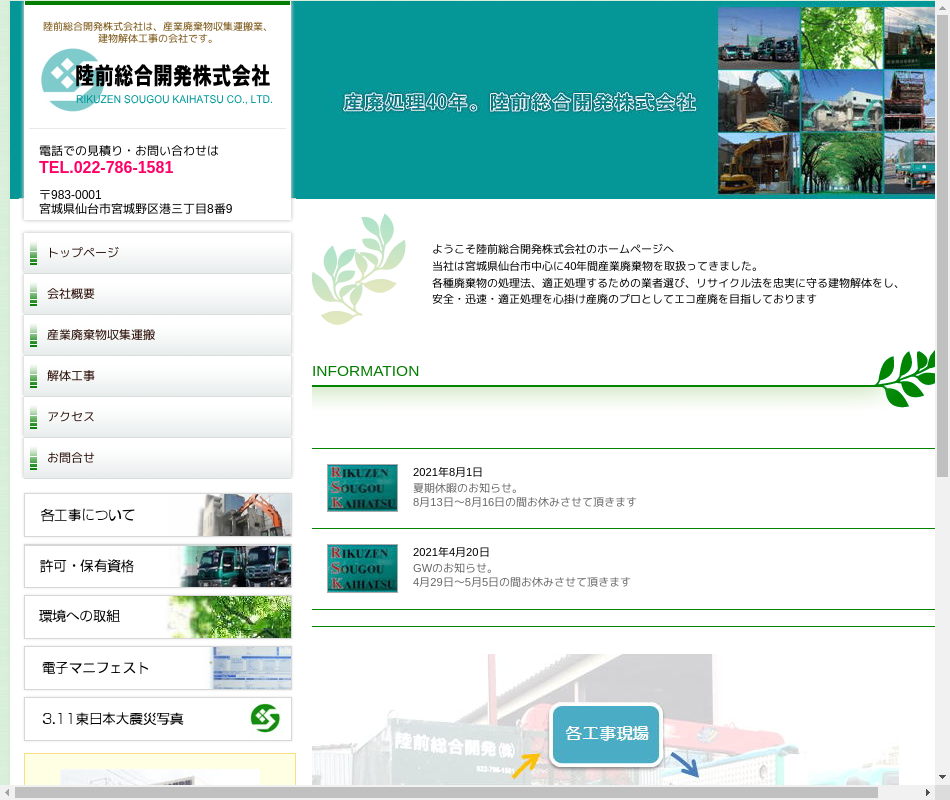The image size is (950, 800).
Task: Select the 夏期休暇のお知らせ news text
Action: (x=465, y=488)
